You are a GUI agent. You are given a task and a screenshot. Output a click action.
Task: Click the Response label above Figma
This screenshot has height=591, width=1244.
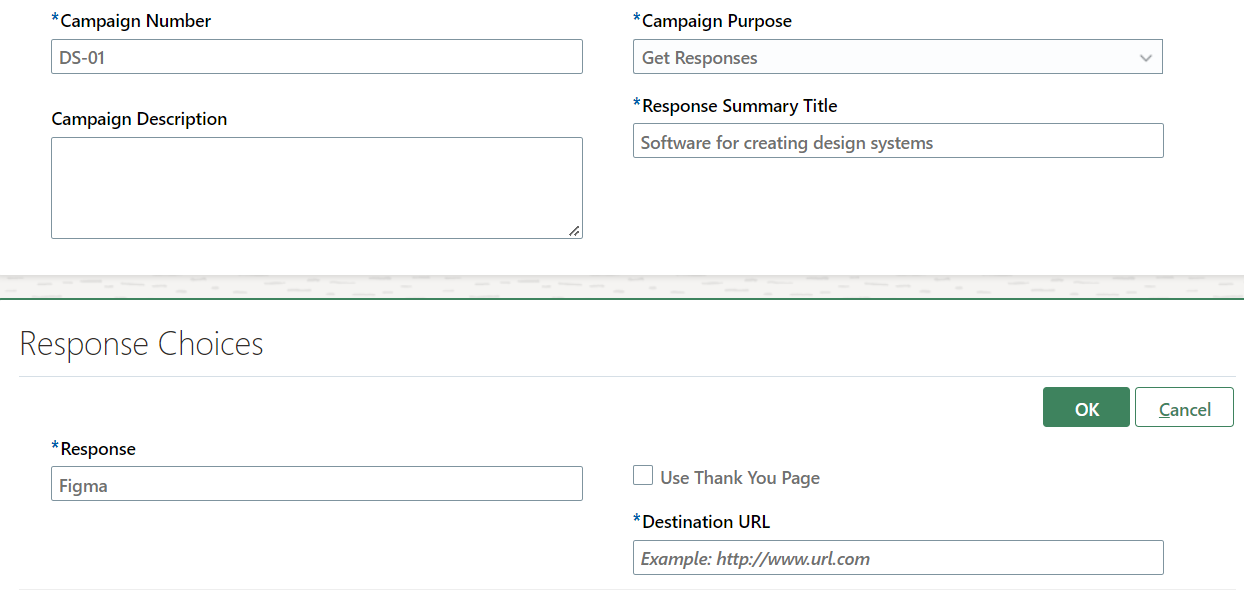point(98,449)
